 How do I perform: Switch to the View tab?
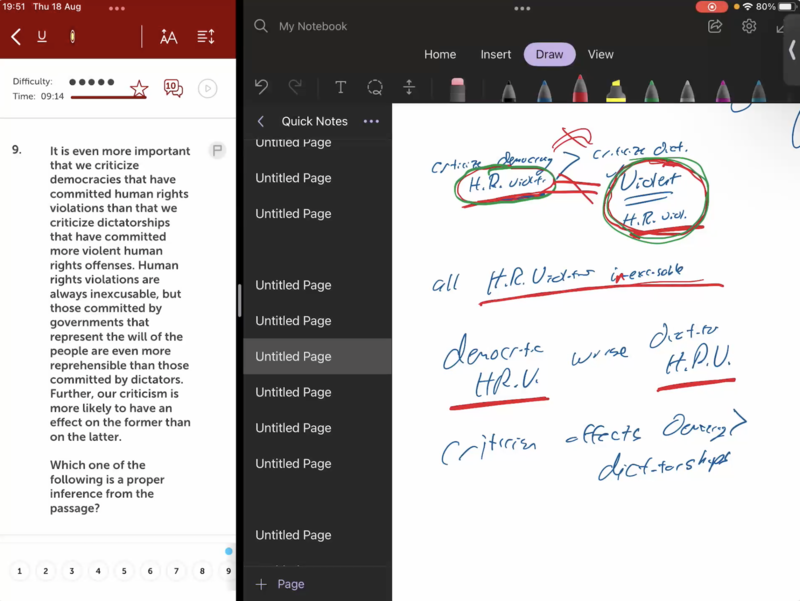coord(601,55)
